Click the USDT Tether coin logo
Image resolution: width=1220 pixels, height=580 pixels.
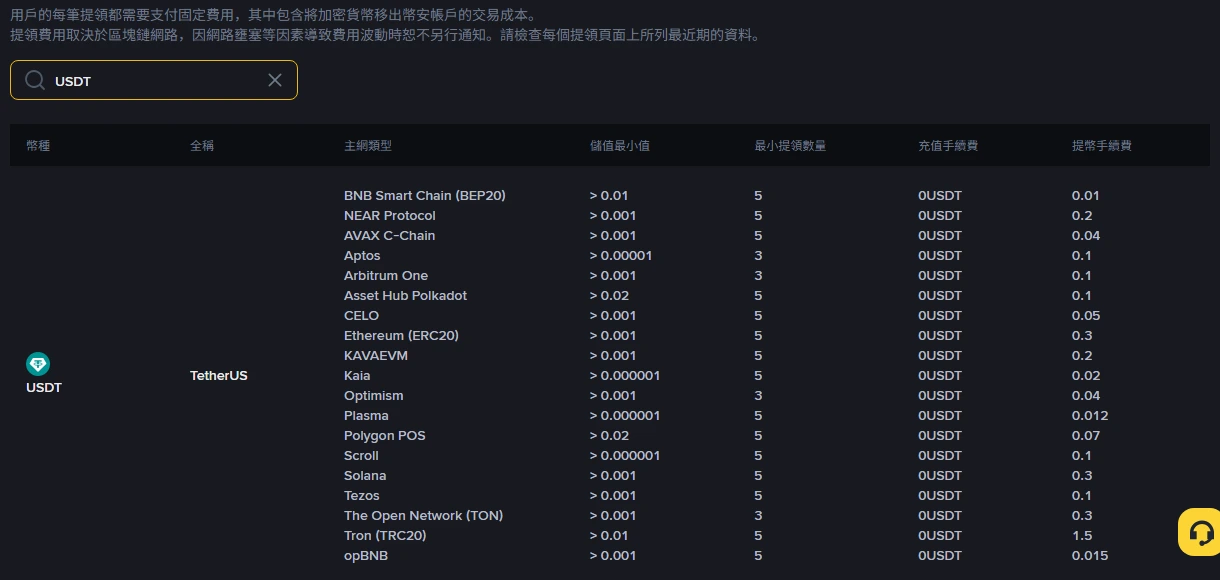pyautogui.click(x=38, y=364)
